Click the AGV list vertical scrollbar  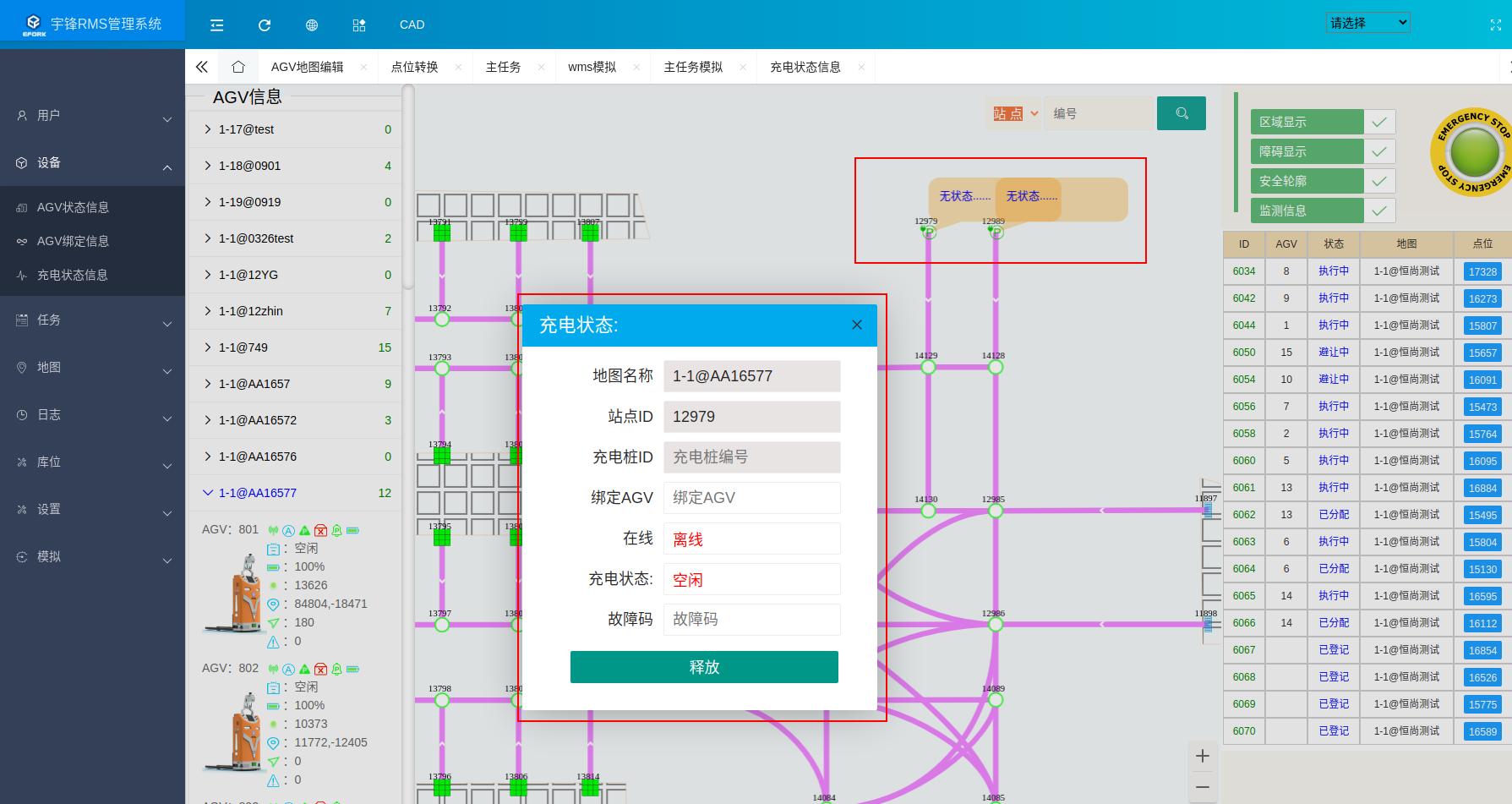click(x=408, y=186)
